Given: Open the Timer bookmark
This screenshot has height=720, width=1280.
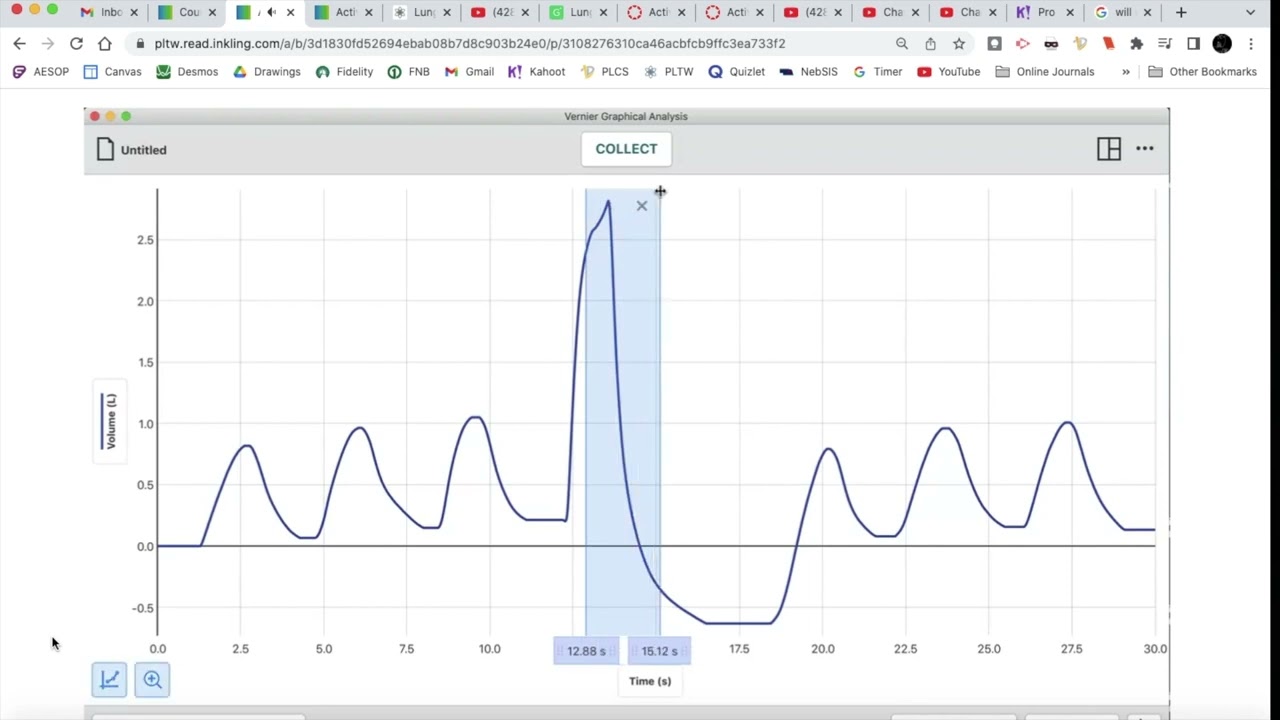Looking at the screenshot, I should [877, 72].
